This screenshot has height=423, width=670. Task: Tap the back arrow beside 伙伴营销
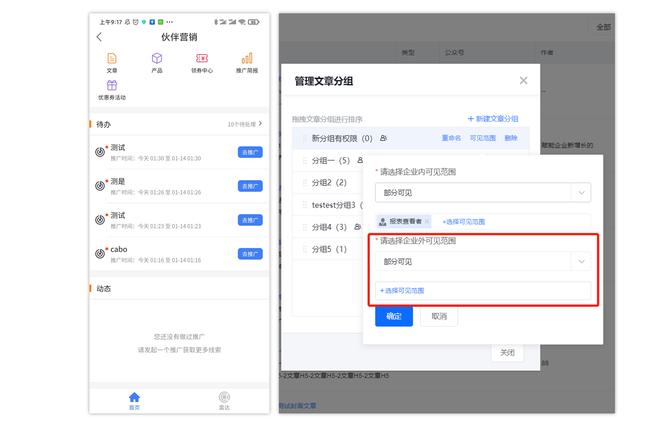click(x=99, y=37)
